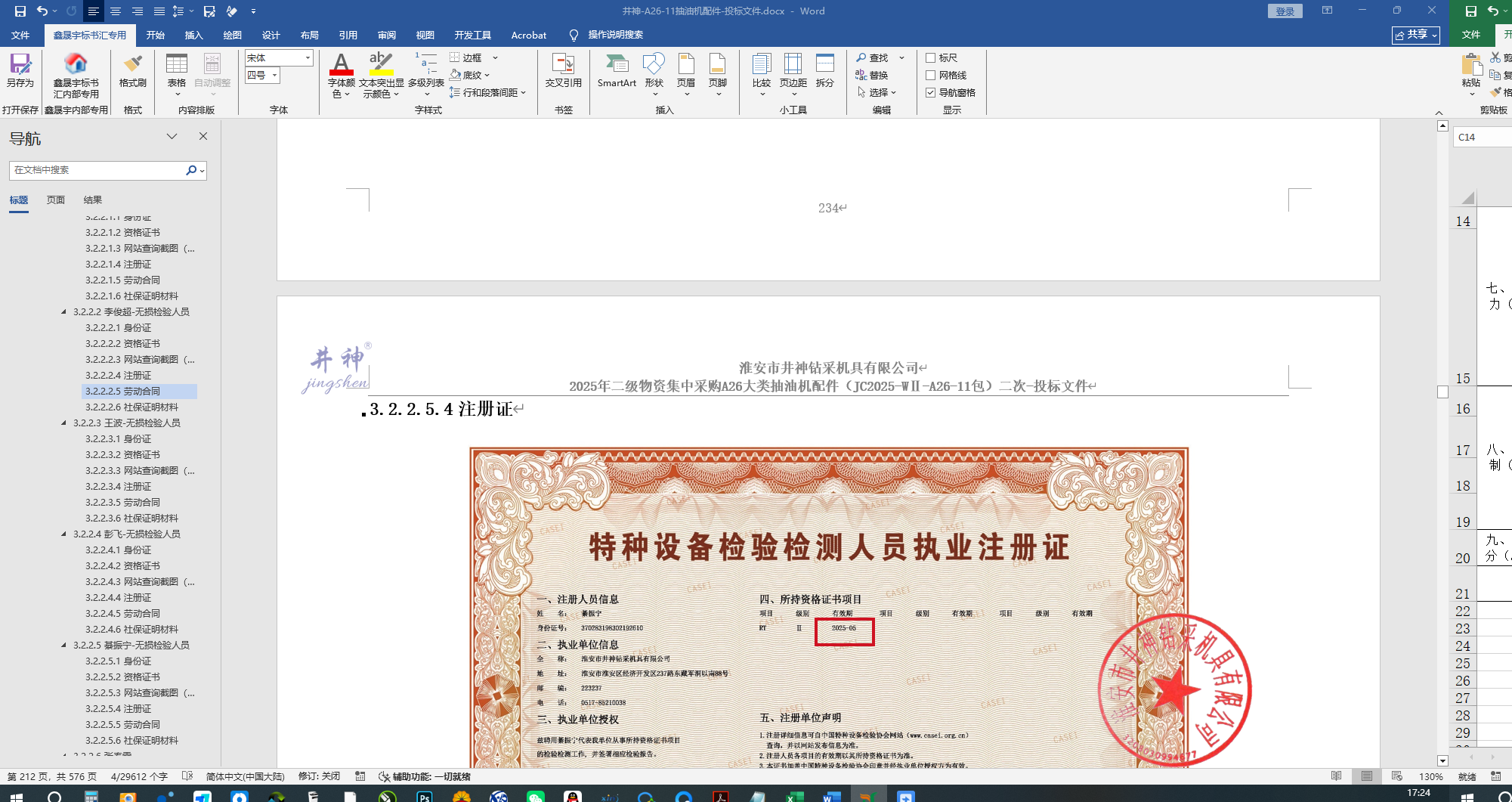The image size is (1512, 802).
Task: Show the 页面 pages tab in navigation
Action: (56, 200)
